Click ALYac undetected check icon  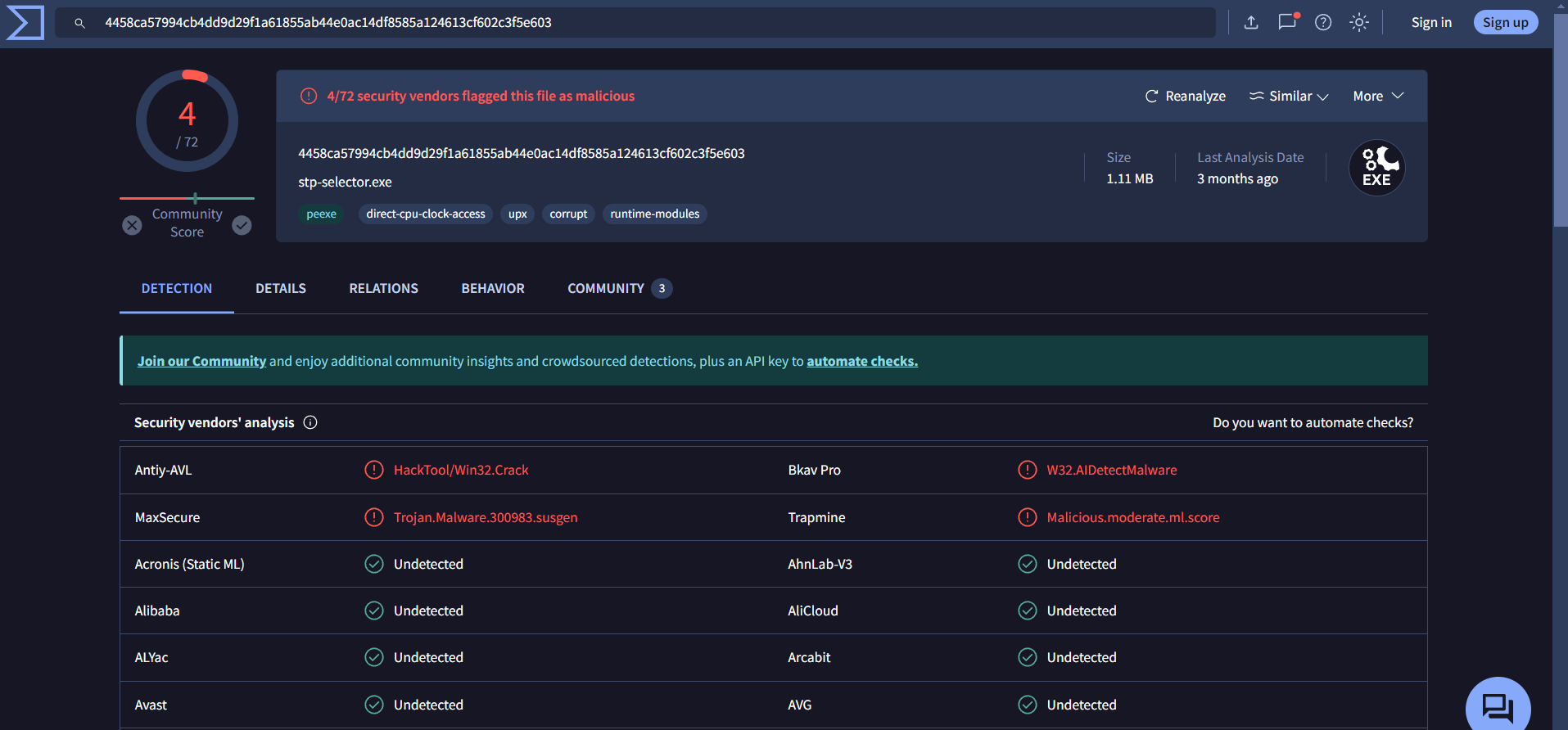[374, 657]
